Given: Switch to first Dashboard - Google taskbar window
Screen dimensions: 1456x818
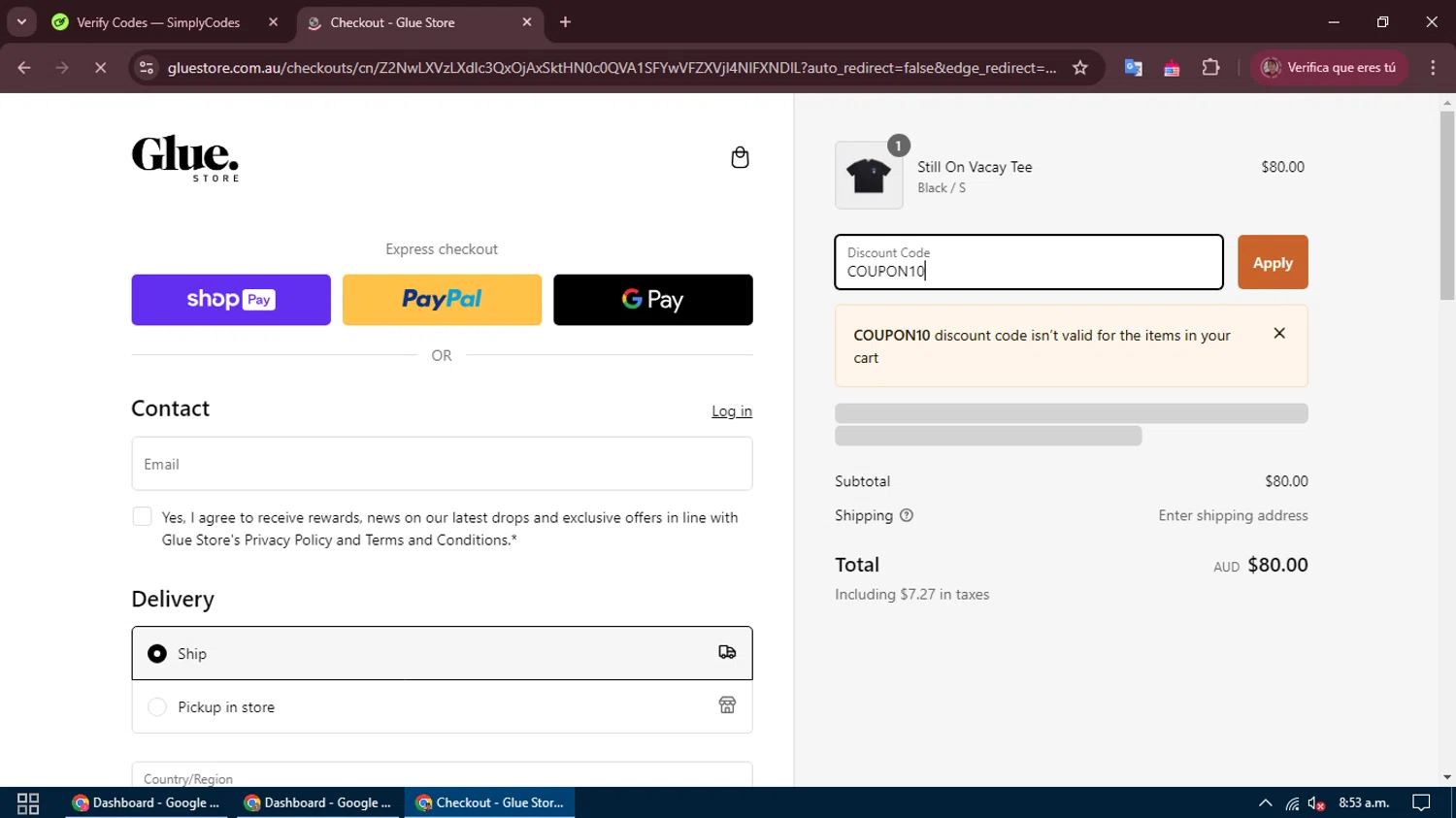Looking at the screenshot, I should pos(147,803).
